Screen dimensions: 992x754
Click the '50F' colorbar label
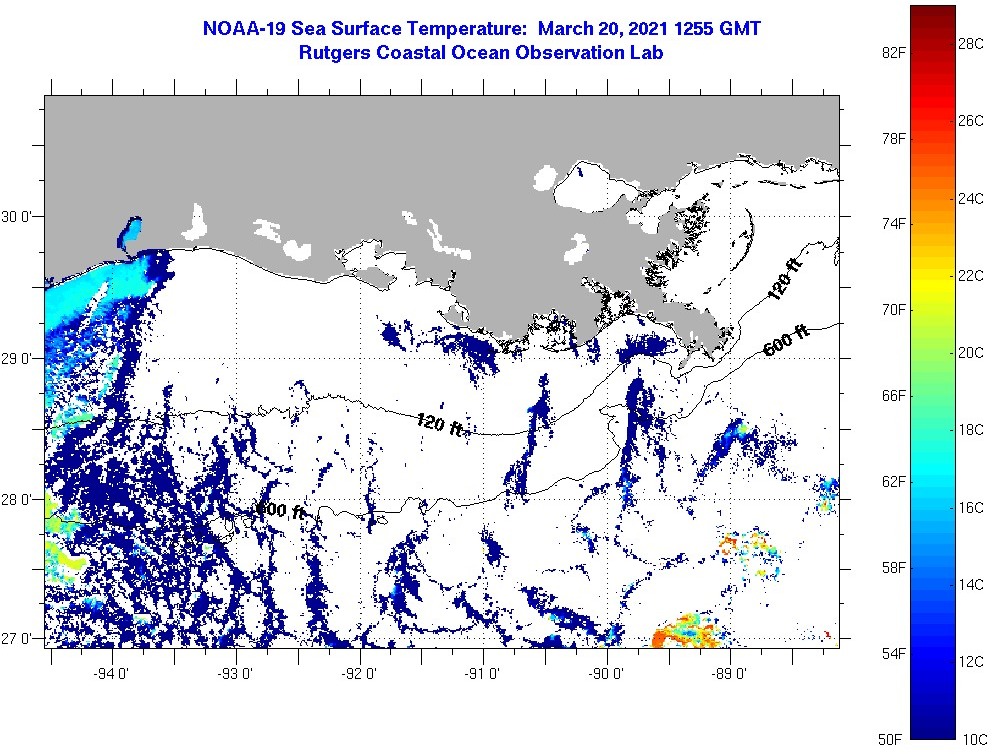pos(890,739)
